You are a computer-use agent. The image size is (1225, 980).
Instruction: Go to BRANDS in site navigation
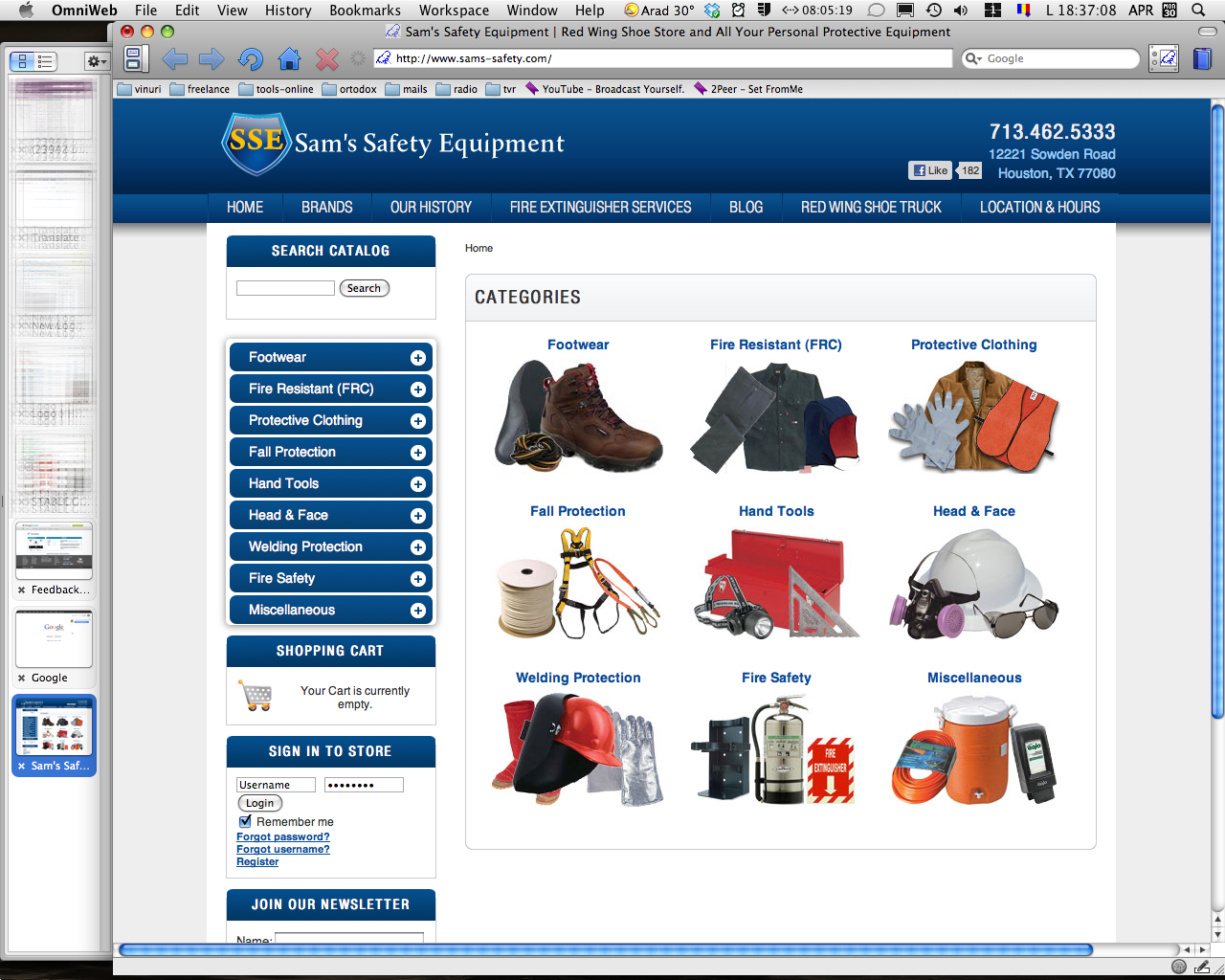pyautogui.click(x=327, y=207)
